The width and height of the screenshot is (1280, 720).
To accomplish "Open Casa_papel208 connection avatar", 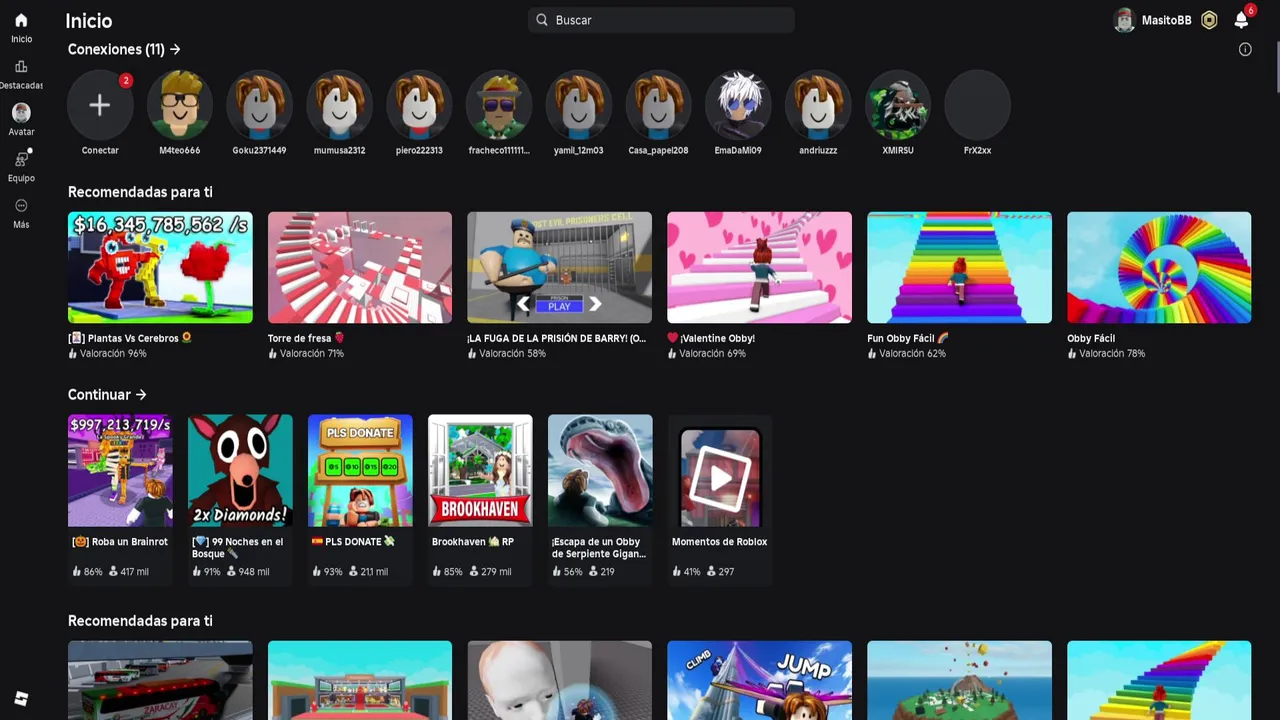I will (658, 104).
